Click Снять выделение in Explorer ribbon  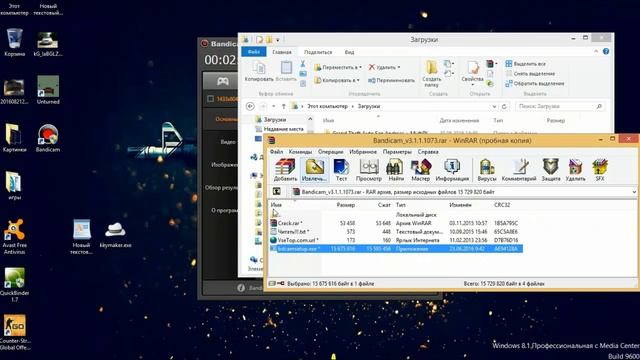530,73
